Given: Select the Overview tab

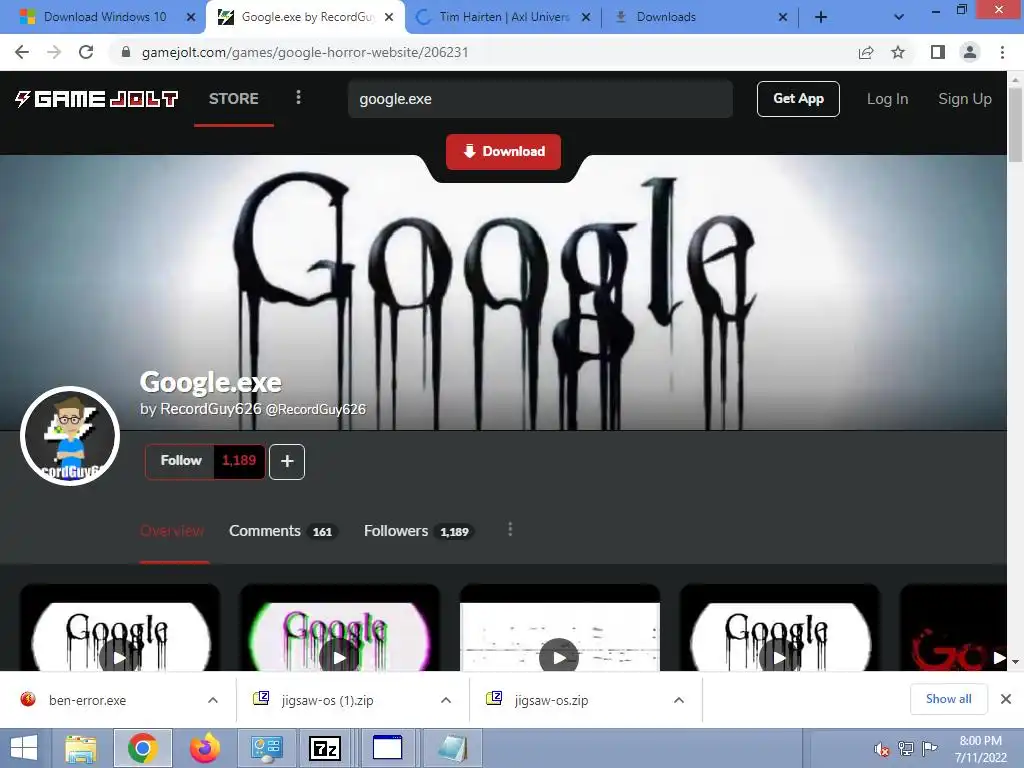Looking at the screenshot, I should click(x=172, y=531).
